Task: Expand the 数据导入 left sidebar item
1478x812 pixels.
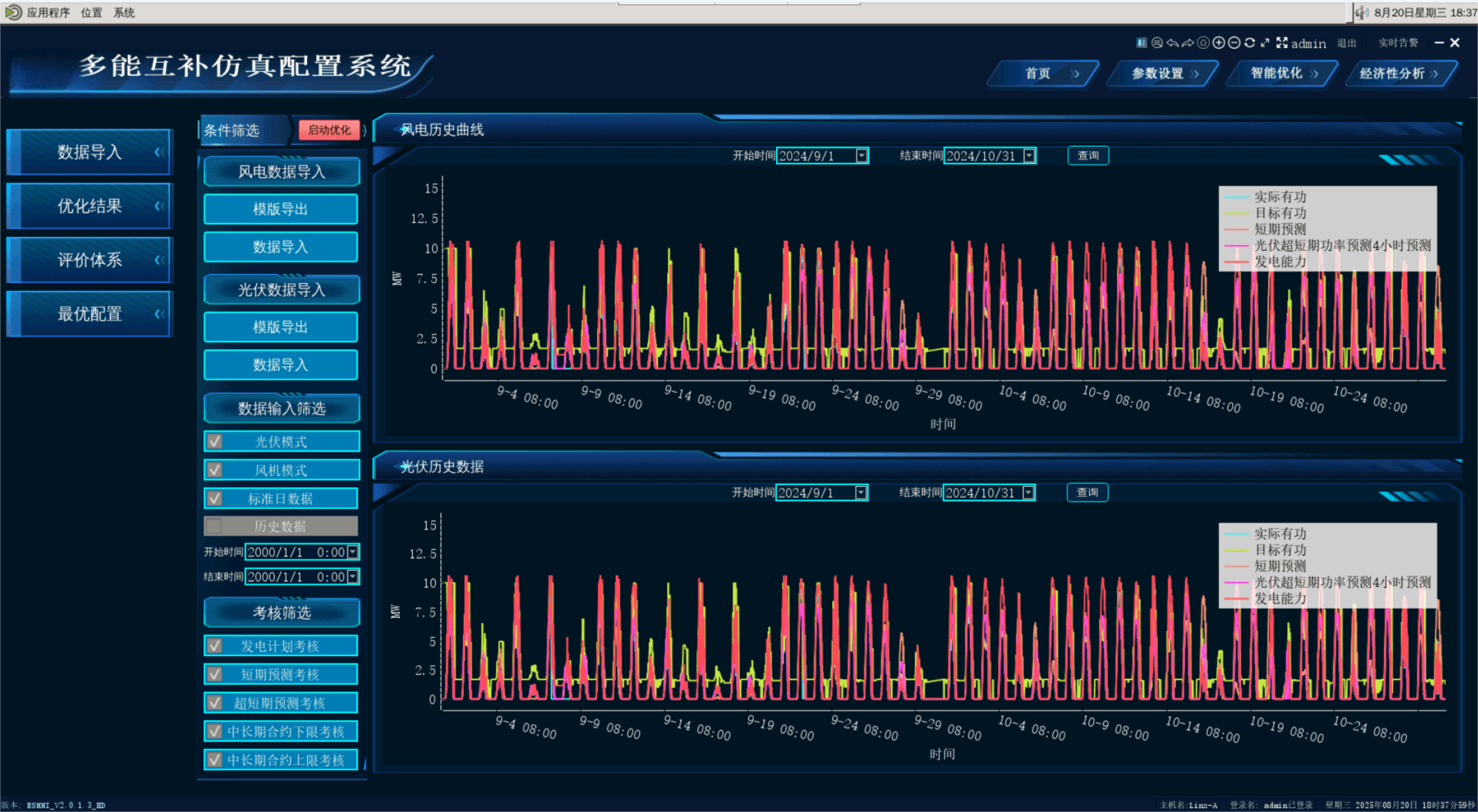Action: click(x=89, y=152)
